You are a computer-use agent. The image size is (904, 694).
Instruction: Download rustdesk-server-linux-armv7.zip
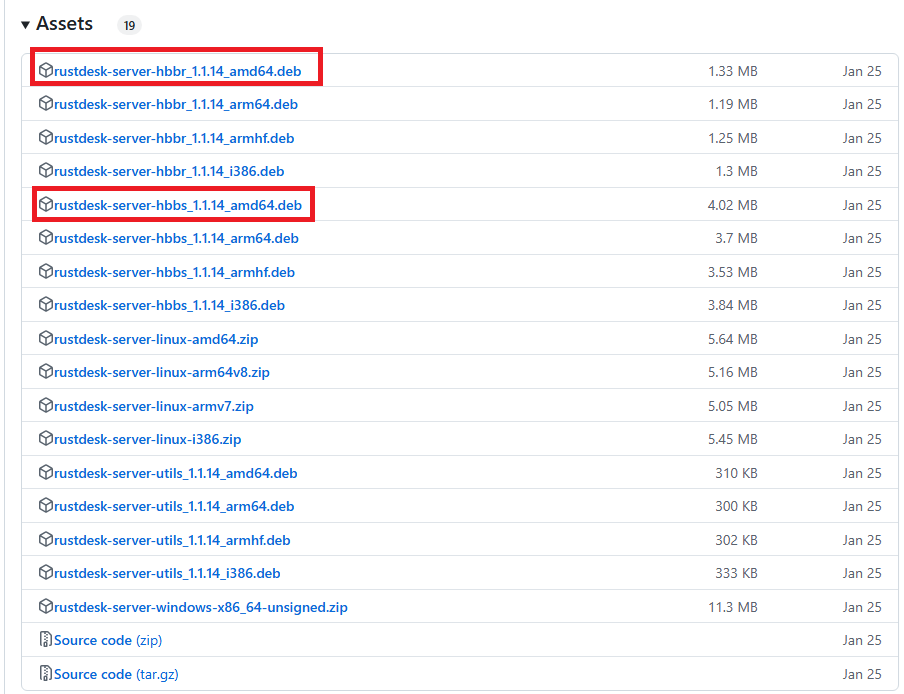click(153, 406)
